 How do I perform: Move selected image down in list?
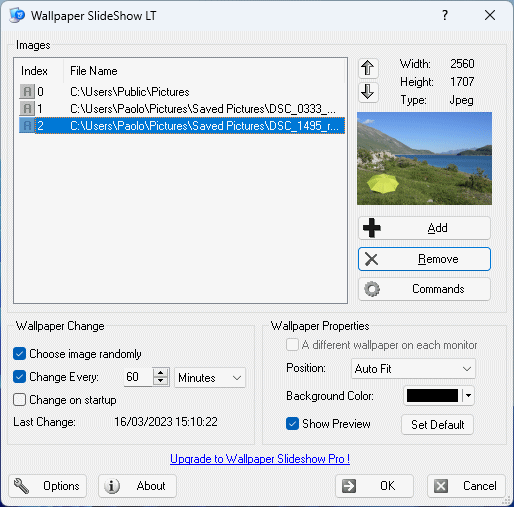(x=368, y=92)
